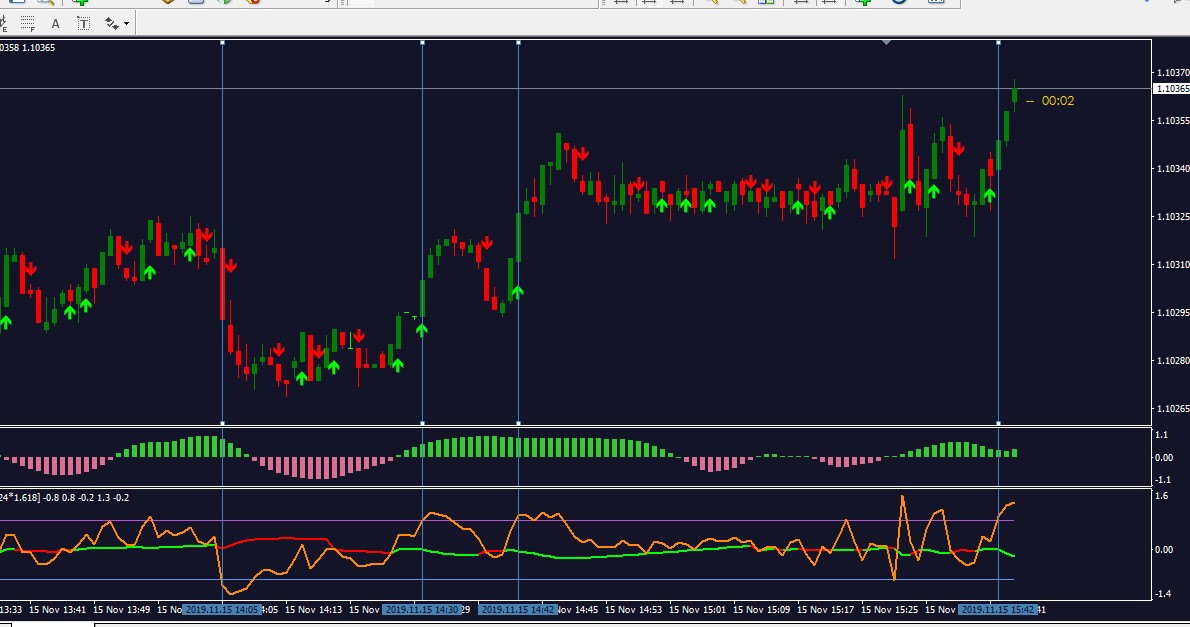Viewport: 1190px width, 627px height.
Task: Expand the Arrows tool dropdown arrow
Action: pos(126,24)
